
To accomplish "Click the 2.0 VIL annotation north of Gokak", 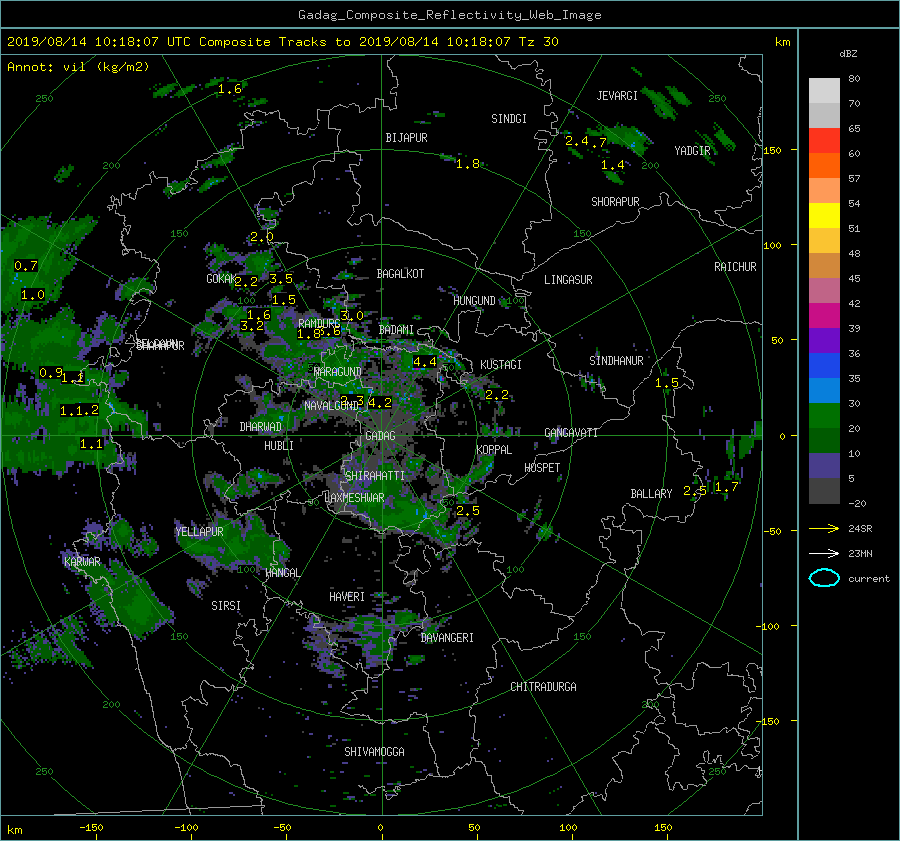I will point(261,237).
